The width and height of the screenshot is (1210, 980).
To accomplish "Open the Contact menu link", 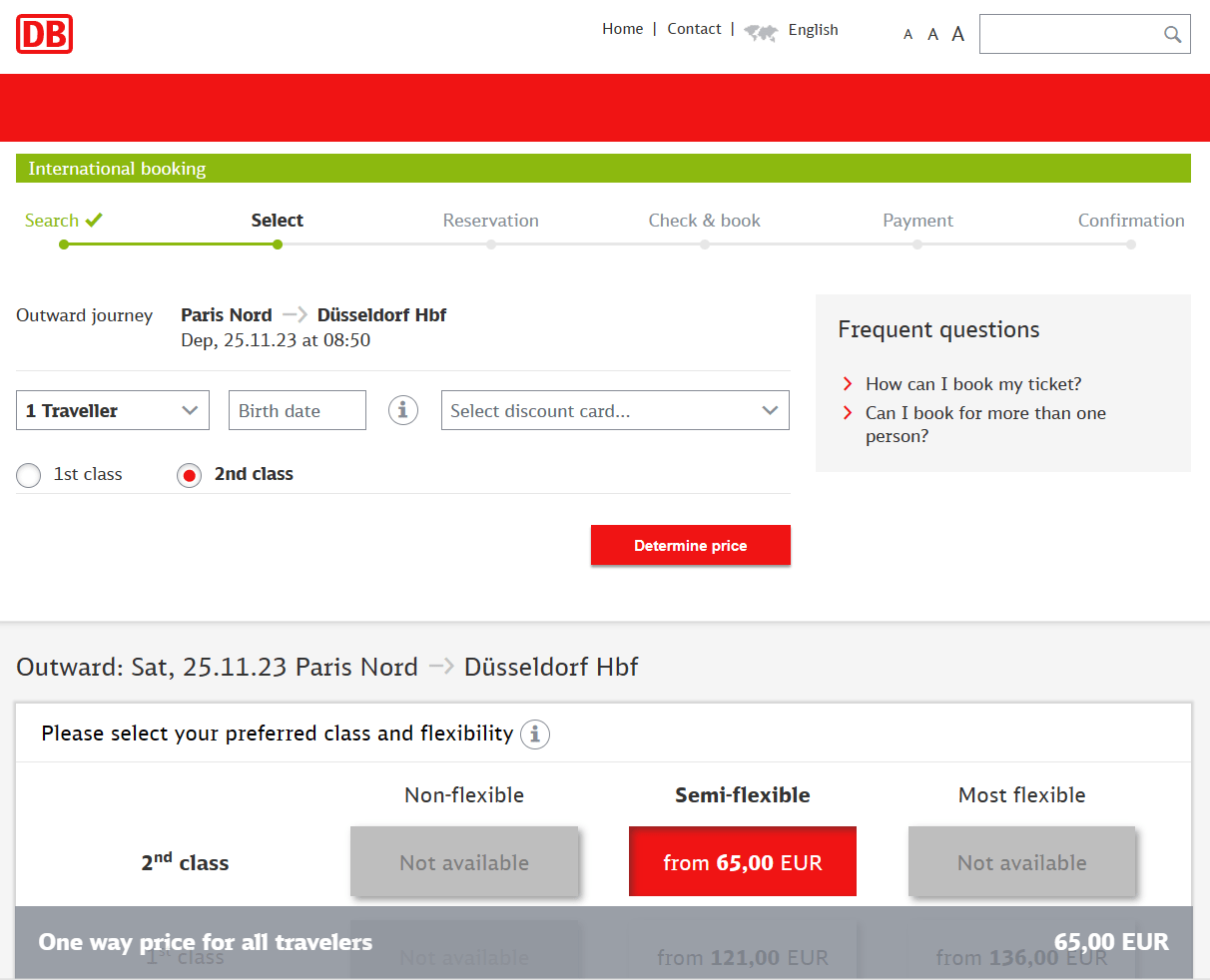I will pos(694,29).
